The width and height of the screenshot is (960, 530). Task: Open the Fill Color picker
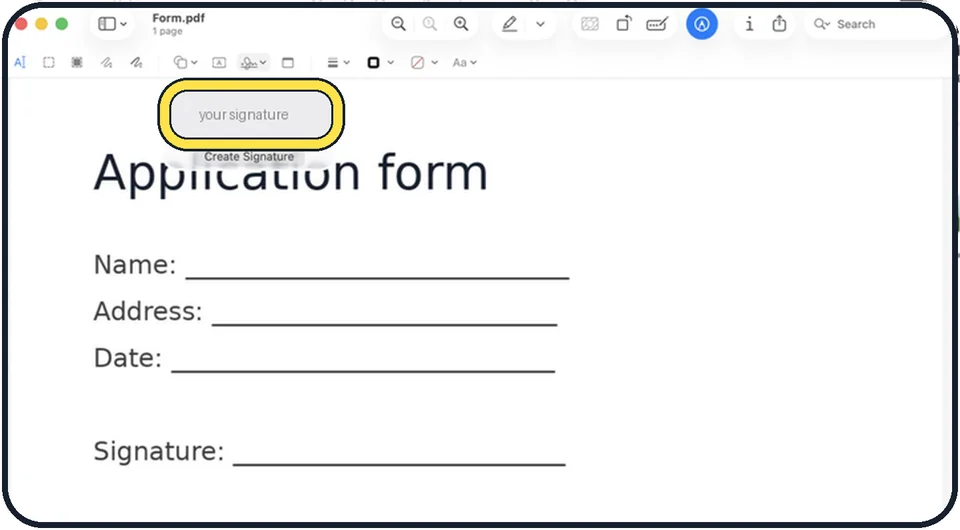[424, 62]
